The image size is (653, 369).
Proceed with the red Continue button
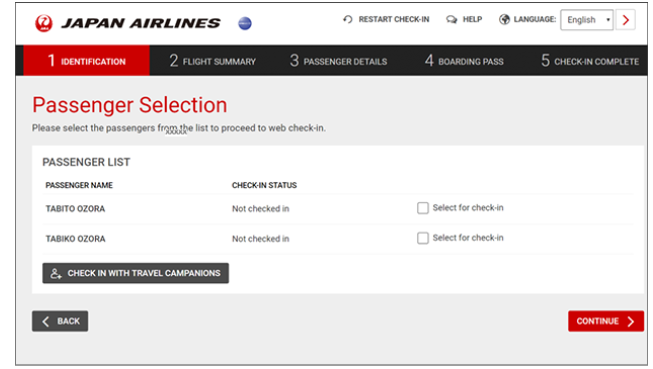click(606, 321)
